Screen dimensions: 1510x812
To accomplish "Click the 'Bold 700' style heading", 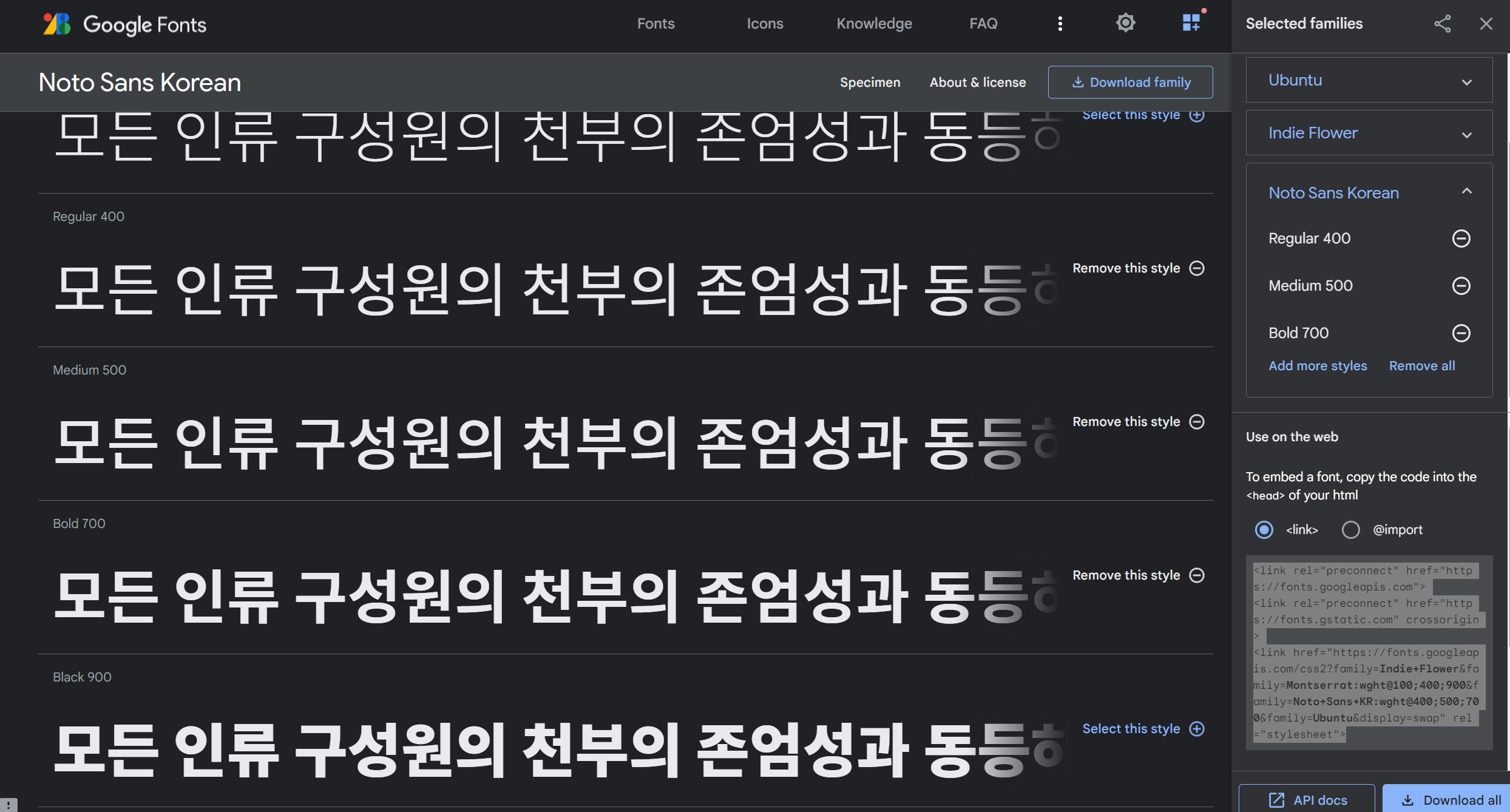I will [79, 524].
